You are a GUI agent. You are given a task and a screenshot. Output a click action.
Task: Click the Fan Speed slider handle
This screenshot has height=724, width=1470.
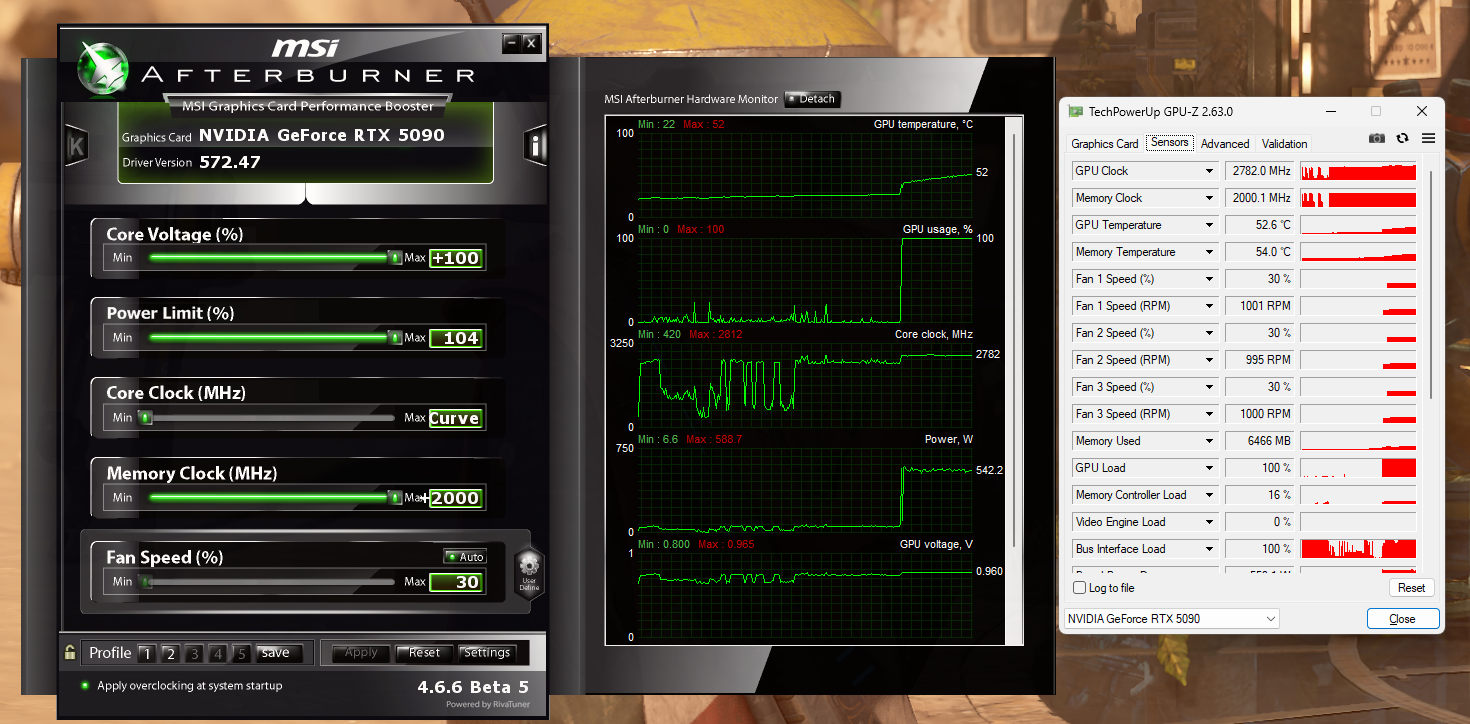pos(146,582)
